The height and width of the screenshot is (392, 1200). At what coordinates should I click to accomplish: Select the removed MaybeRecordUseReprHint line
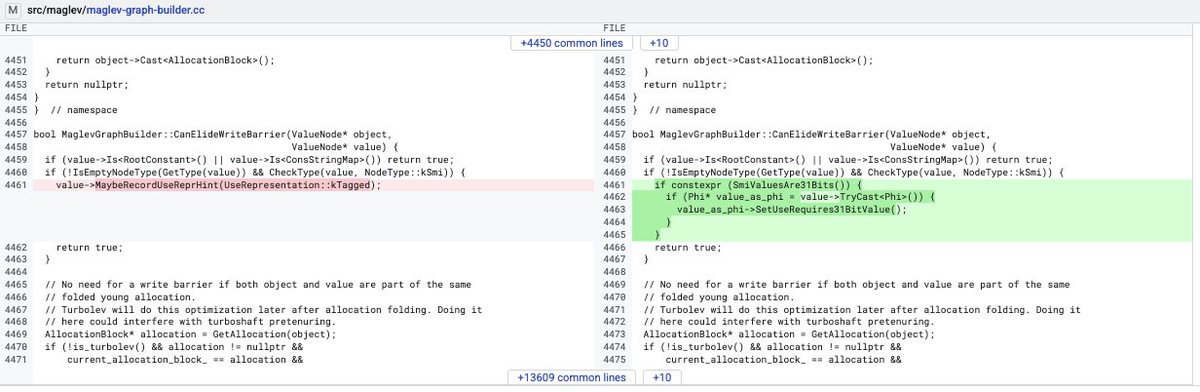(315, 185)
